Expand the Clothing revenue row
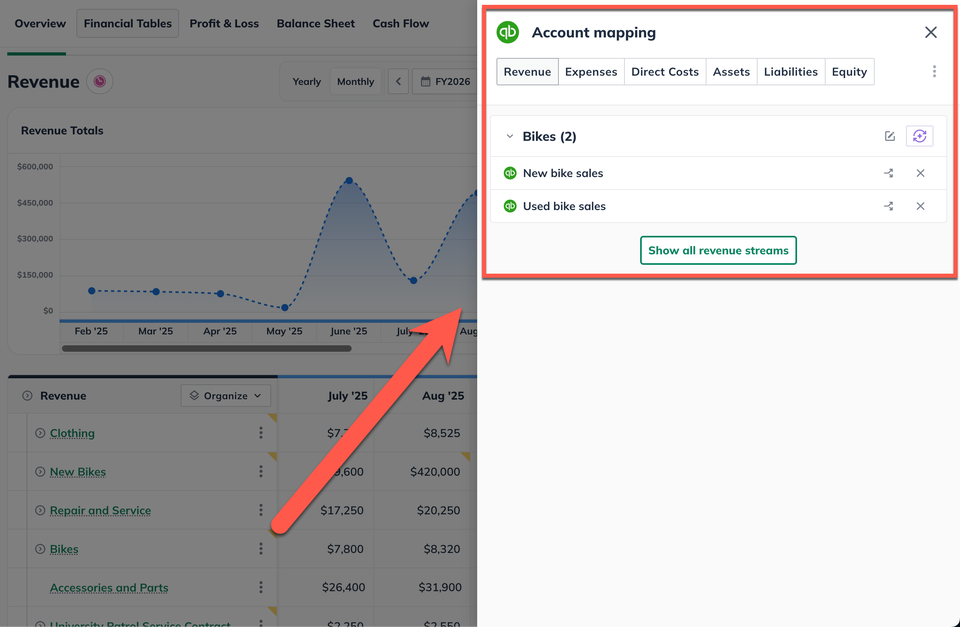 coord(40,433)
